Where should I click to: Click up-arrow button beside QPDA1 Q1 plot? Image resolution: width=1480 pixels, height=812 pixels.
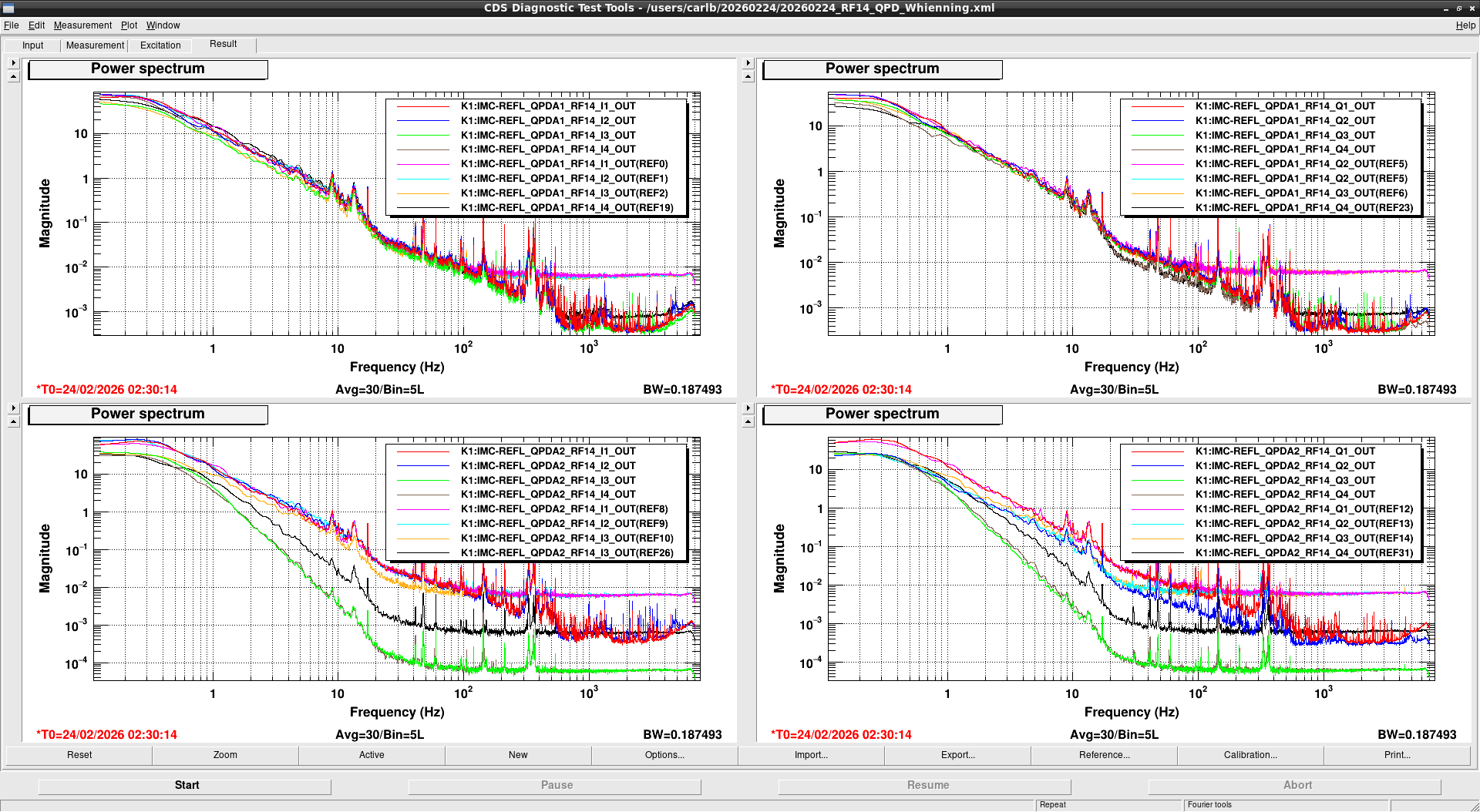pyautogui.click(x=748, y=76)
